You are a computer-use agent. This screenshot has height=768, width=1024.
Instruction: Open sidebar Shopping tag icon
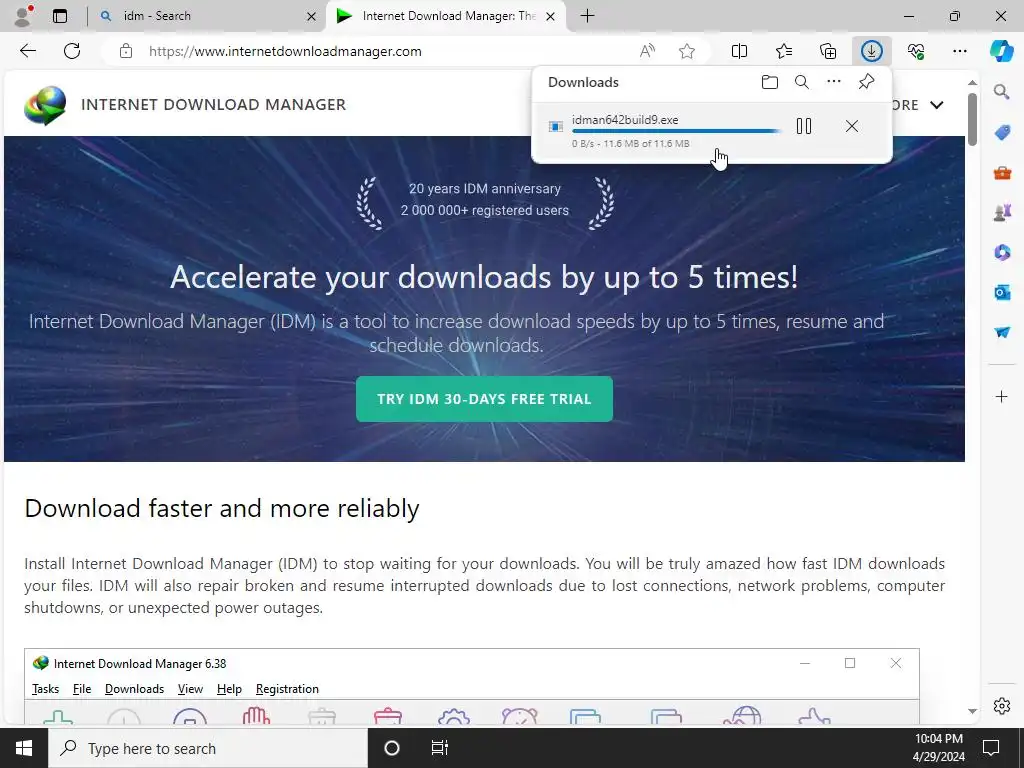[1002, 133]
